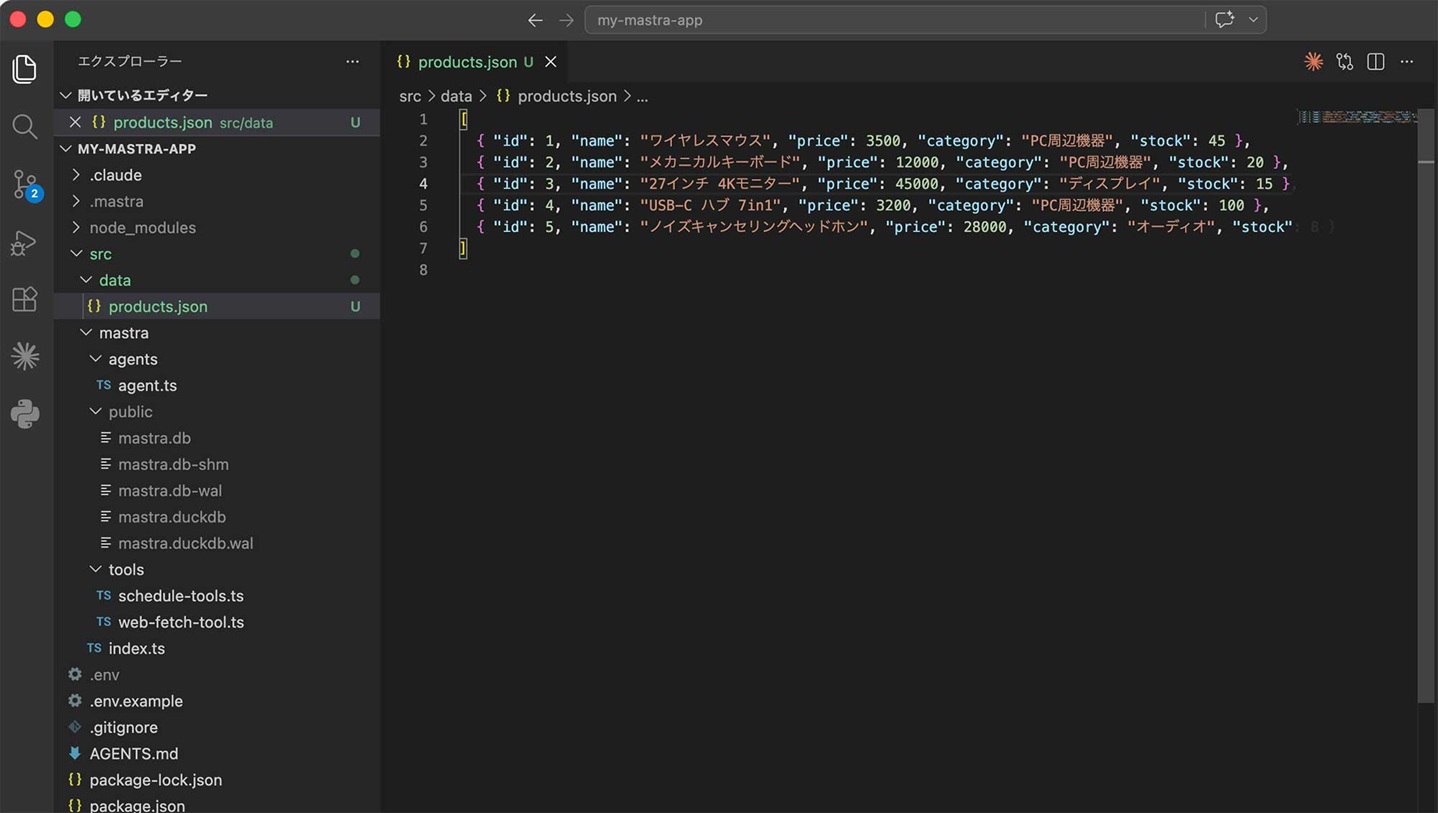Open the Run and Debug view
The height and width of the screenshot is (813, 1438).
(25, 243)
